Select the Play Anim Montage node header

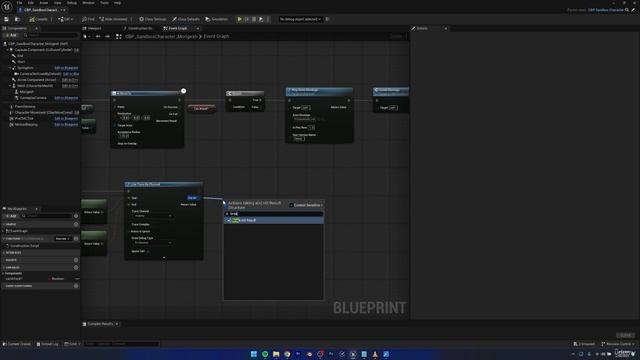click(x=320, y=91)
